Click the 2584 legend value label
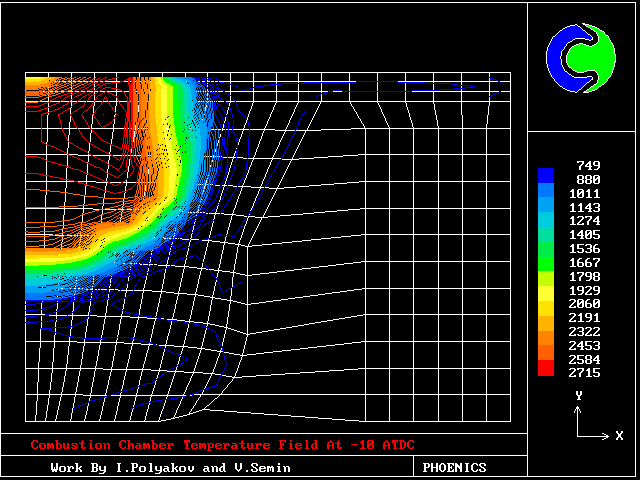 583,358
